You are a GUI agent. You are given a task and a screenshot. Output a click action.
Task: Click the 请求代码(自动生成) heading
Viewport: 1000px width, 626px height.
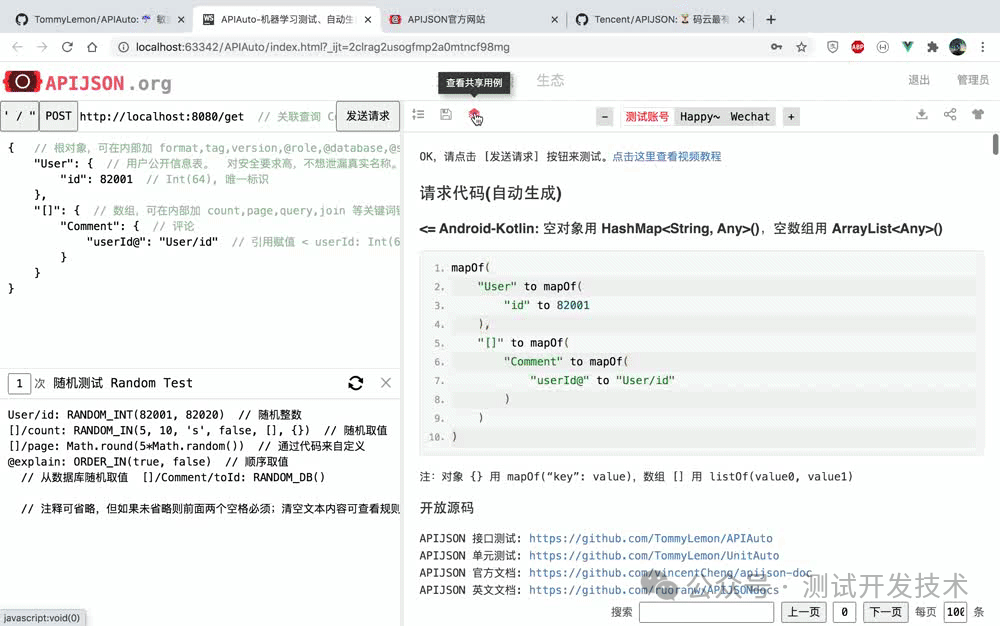pos(490,193)
